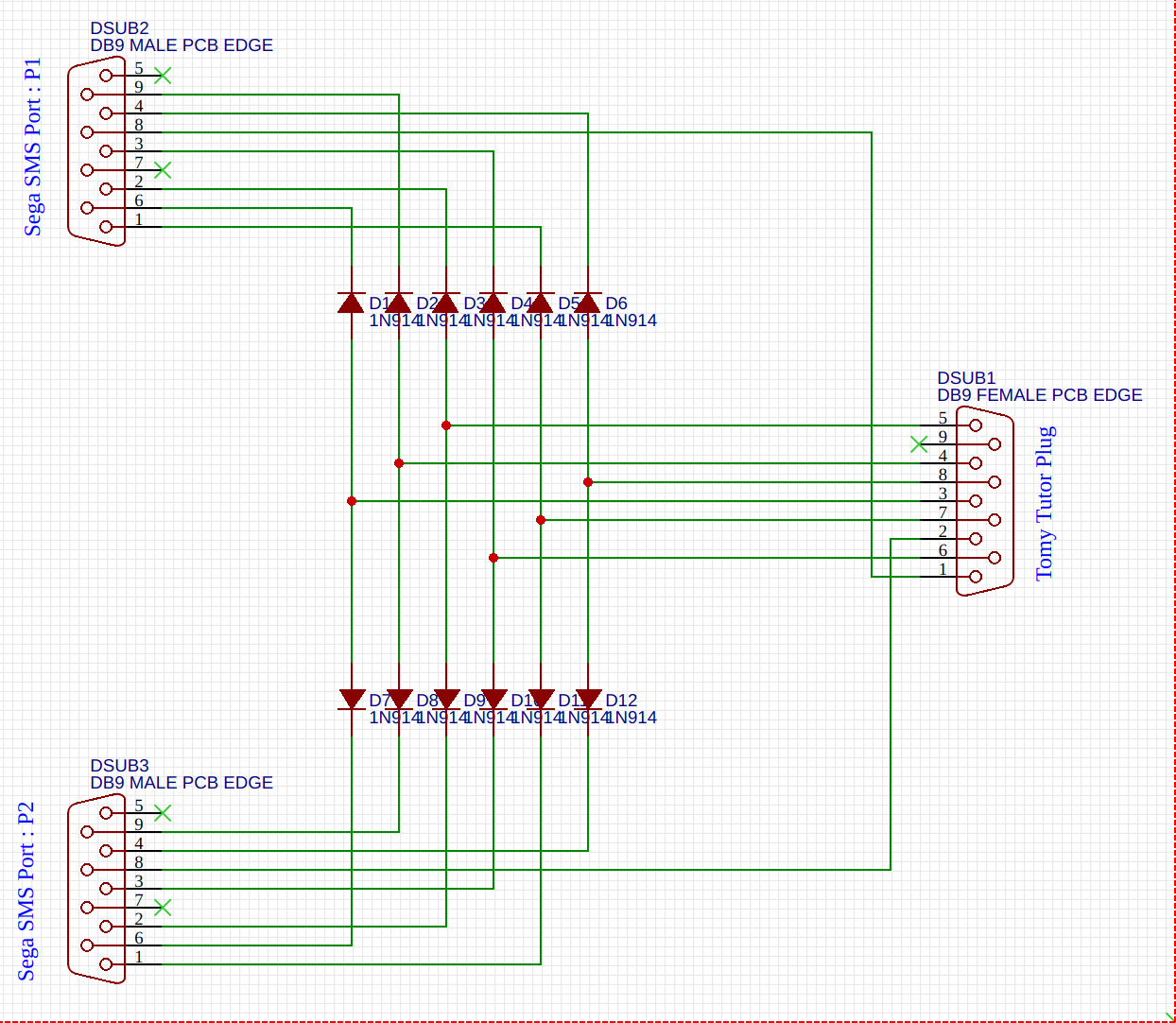Click pin 8 circle of DSUB3

pos(87,870)
